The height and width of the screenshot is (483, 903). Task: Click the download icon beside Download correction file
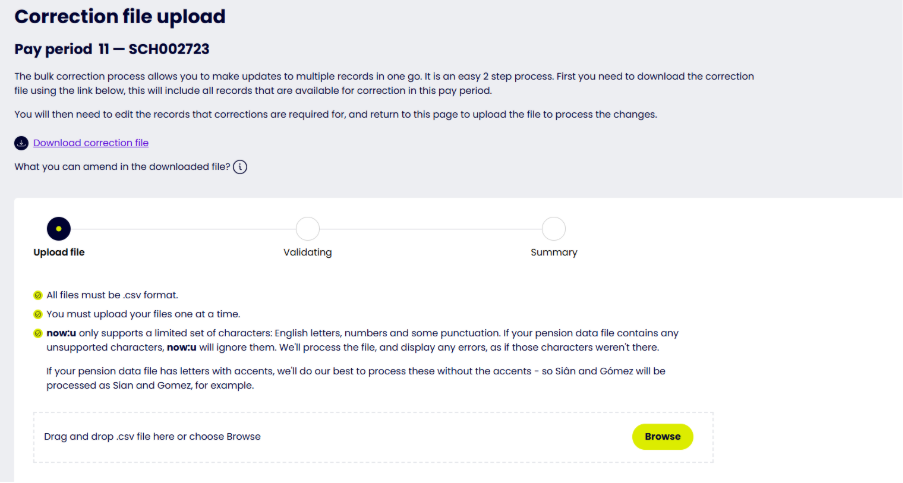click(x=21, y=143)
